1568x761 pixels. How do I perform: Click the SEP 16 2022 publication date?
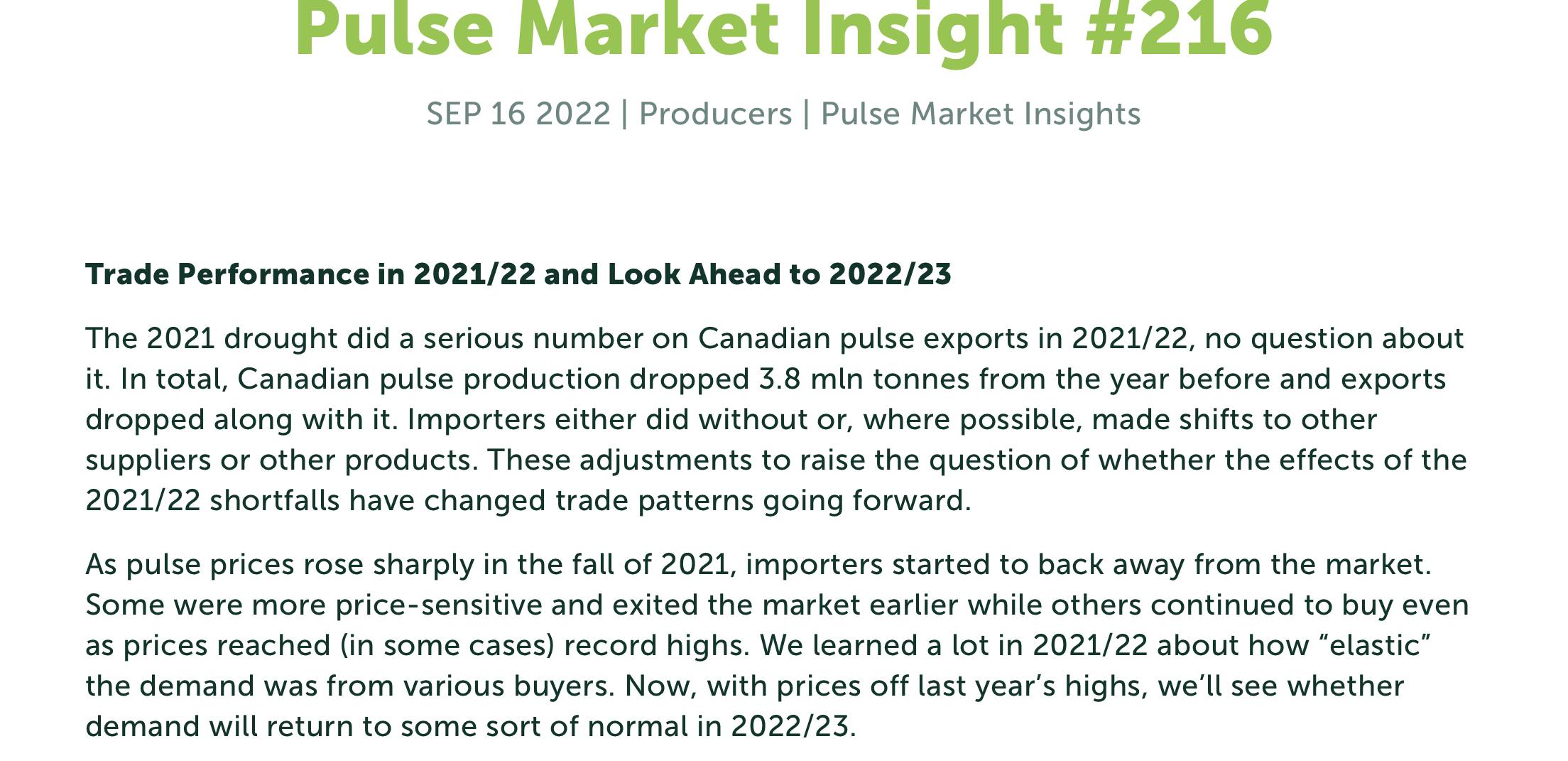(518, 114)
